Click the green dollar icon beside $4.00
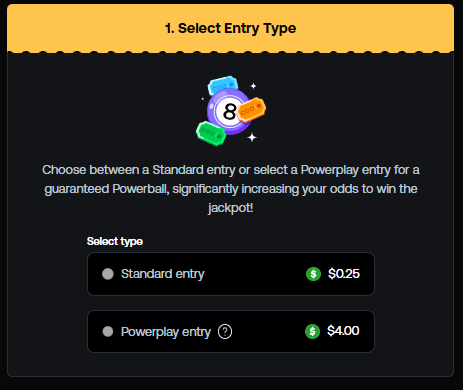Screen dimensions: 463x390 [312, 332]
